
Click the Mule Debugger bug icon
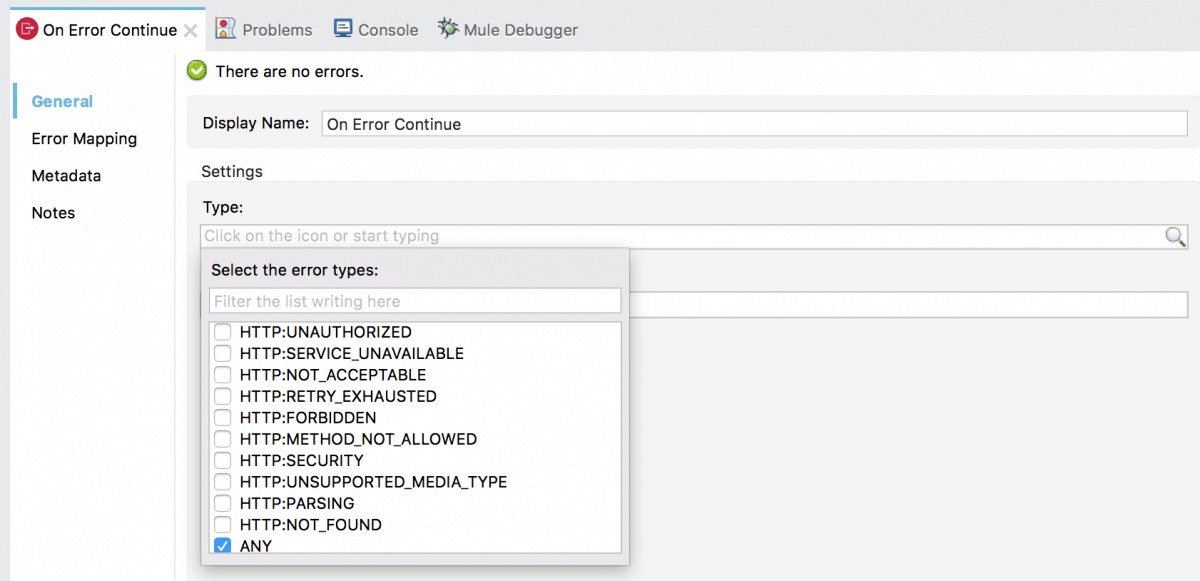coord(448,29)
